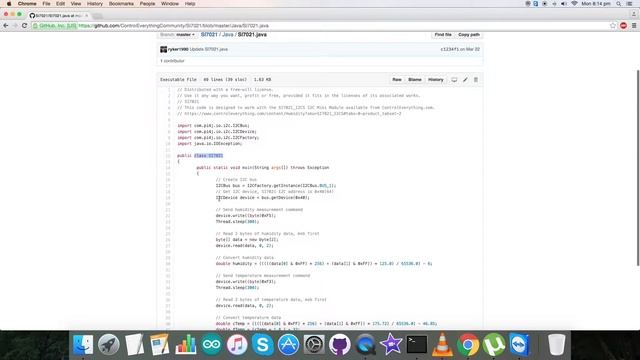Open App Store from dock
This screenshot has width=640, height=360.
coord(289,344)
